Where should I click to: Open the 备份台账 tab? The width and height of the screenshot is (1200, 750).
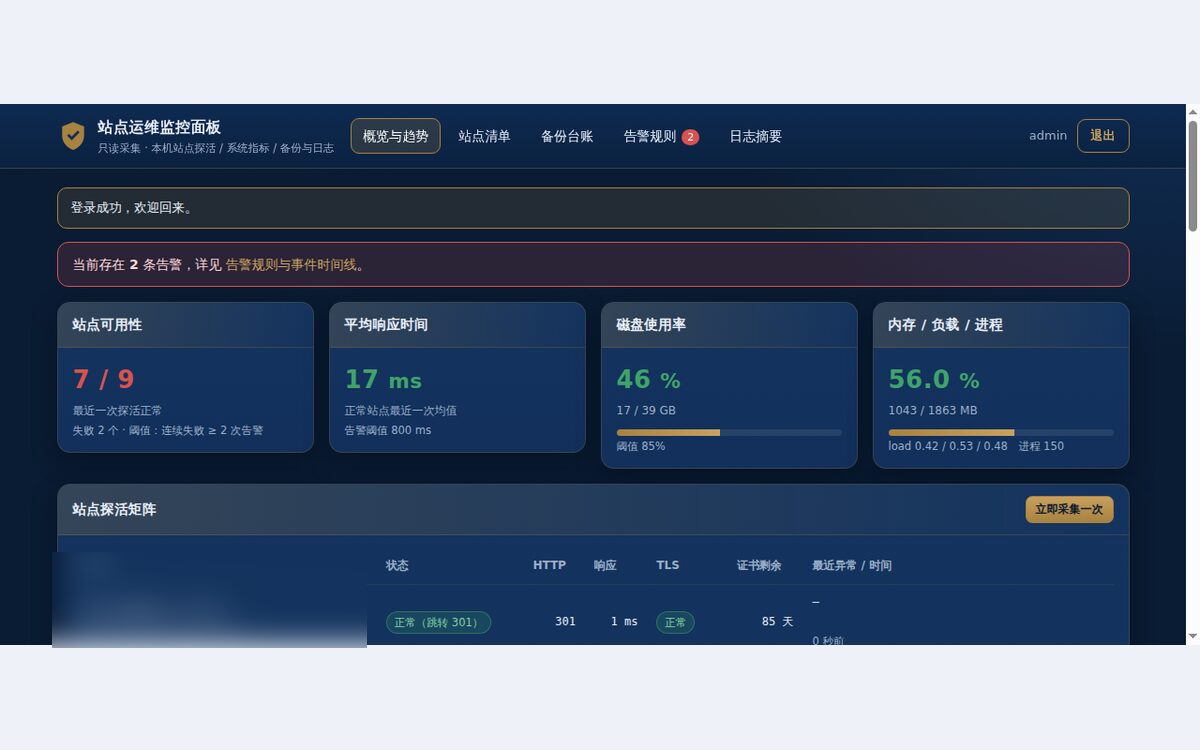[x=567, y=136]
